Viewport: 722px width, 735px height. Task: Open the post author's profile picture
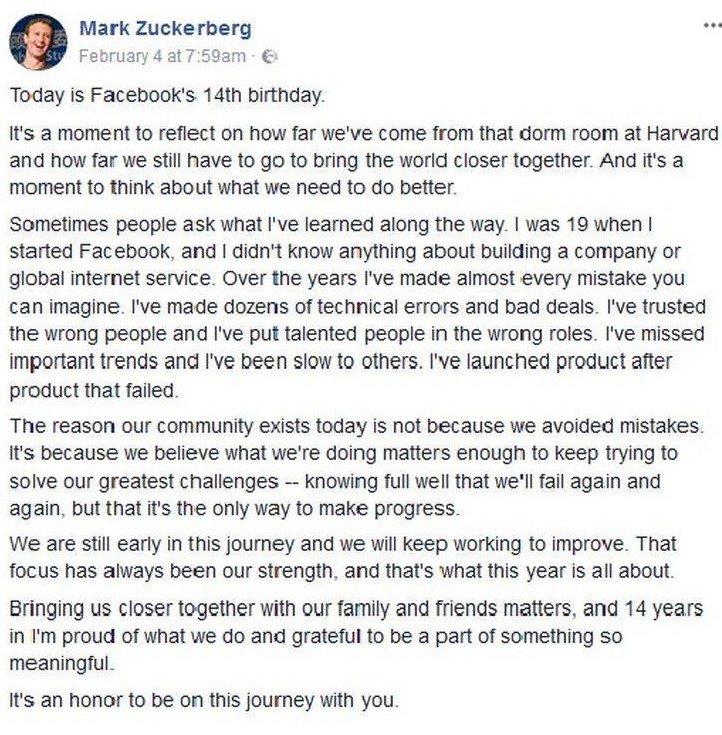[x=37, y=41]
